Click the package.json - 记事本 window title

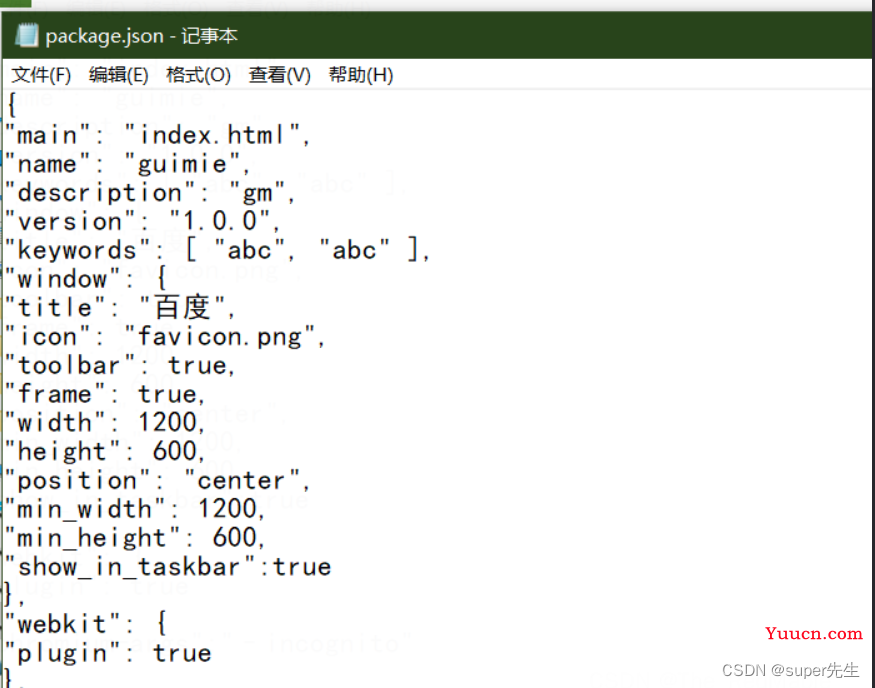(x=141, y=36)
